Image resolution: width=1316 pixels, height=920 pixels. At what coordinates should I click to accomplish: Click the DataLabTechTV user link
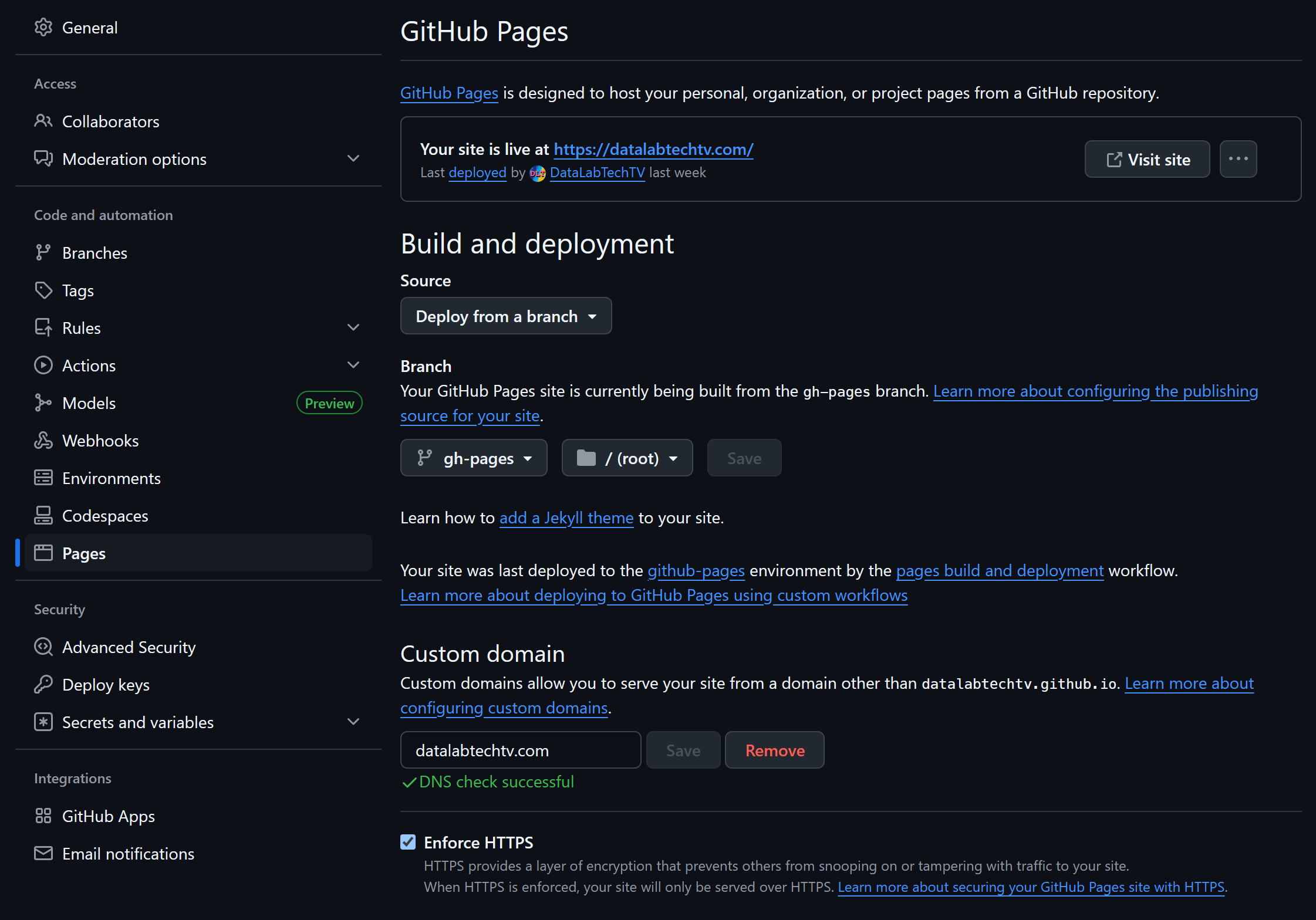click(597, 173)
